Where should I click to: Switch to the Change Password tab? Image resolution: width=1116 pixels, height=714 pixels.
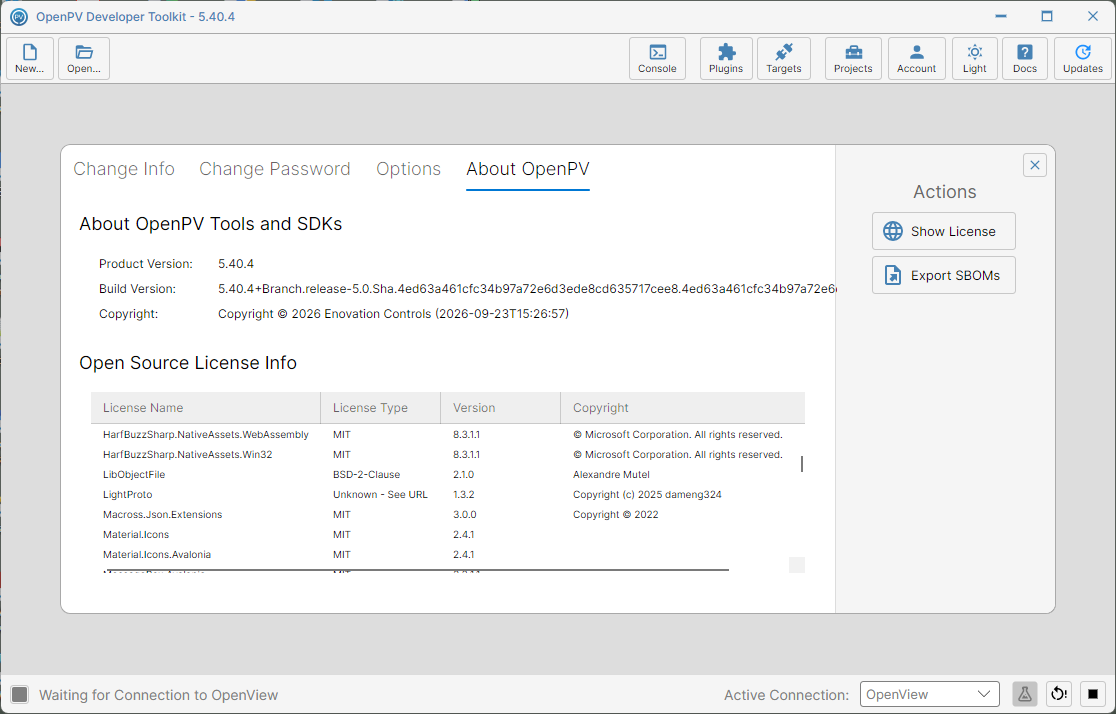pyautogui.click(x=275, y=169)
